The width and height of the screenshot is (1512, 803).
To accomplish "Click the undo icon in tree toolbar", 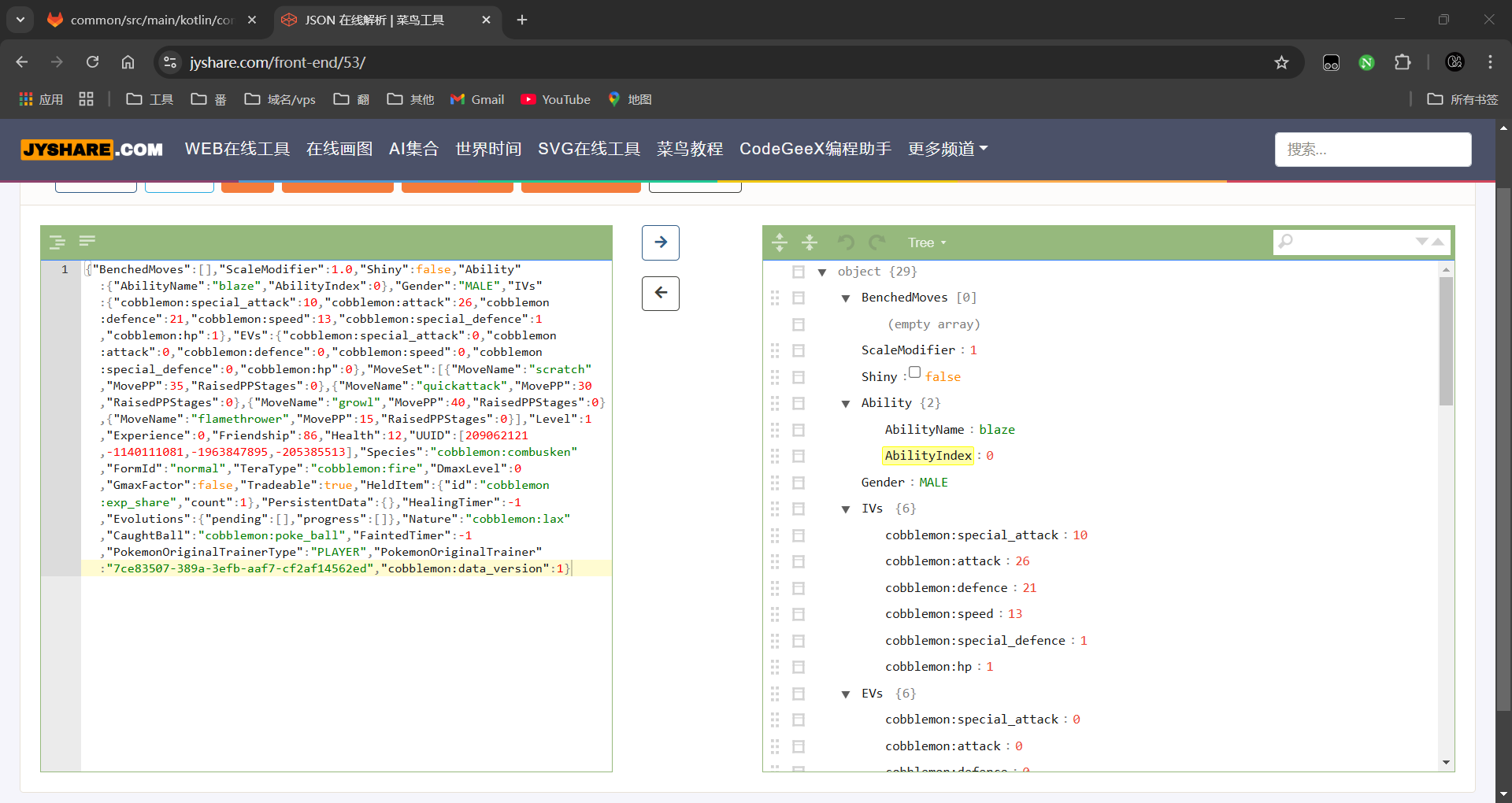I will pos(845,242).
